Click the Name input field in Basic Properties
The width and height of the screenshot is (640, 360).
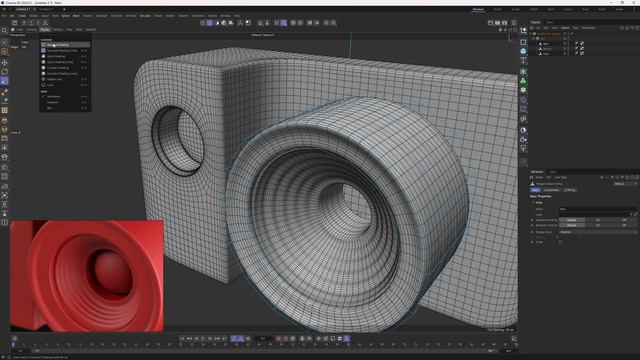598,209
